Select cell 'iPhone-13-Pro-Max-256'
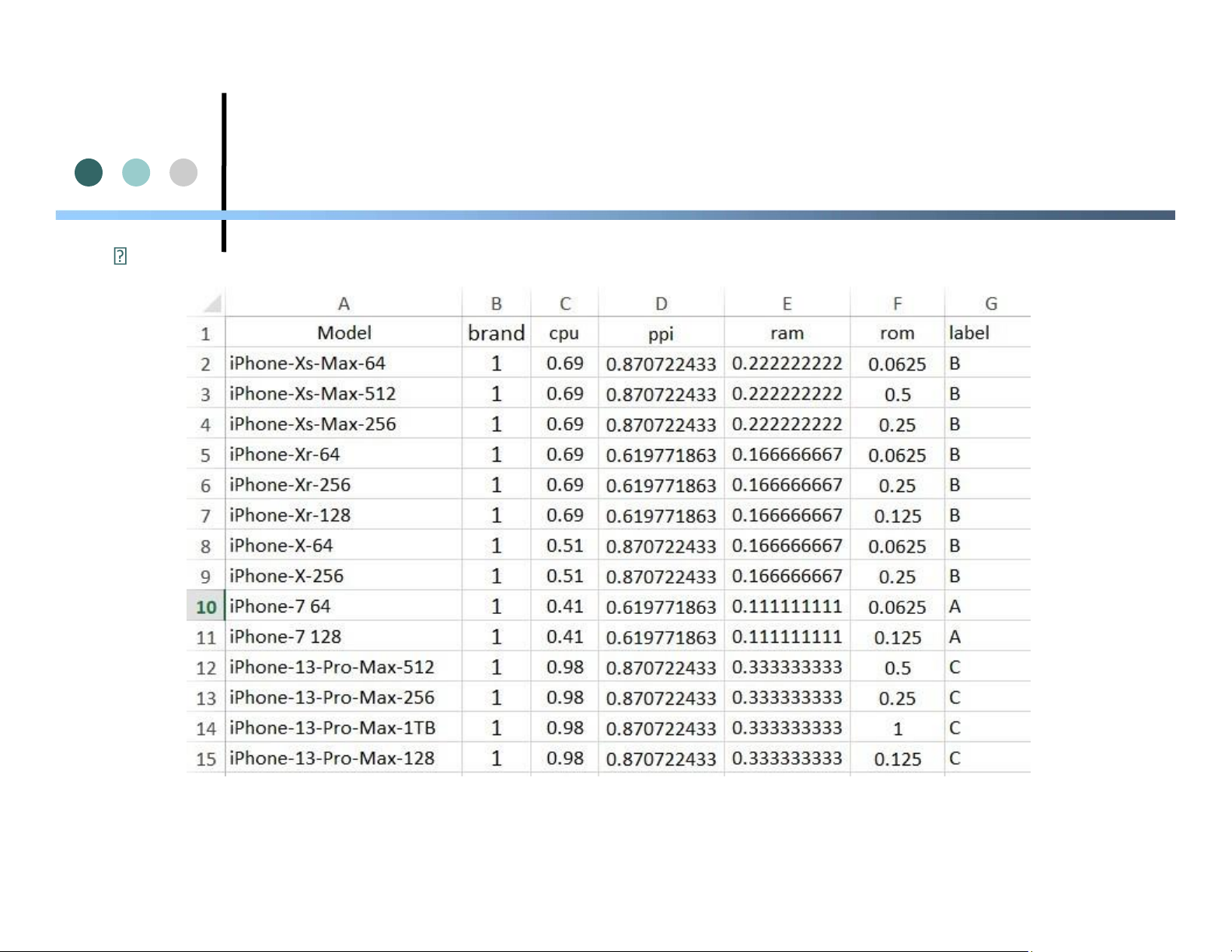This screenshot has height=952, width=1232. (x=344, y=697)
